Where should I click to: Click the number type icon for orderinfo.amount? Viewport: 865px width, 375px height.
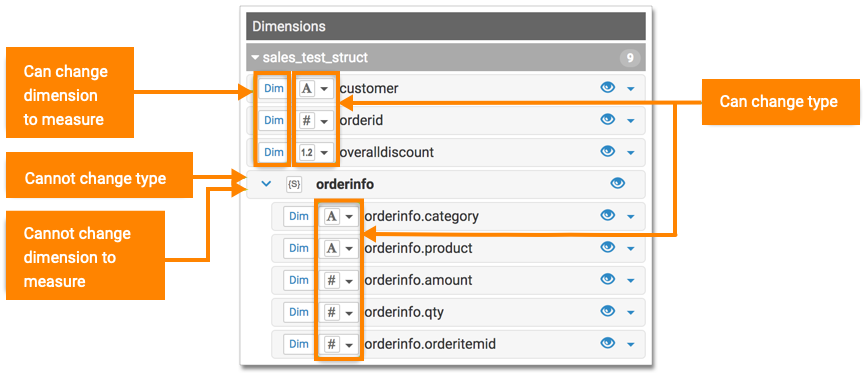(x=331, y=281)
